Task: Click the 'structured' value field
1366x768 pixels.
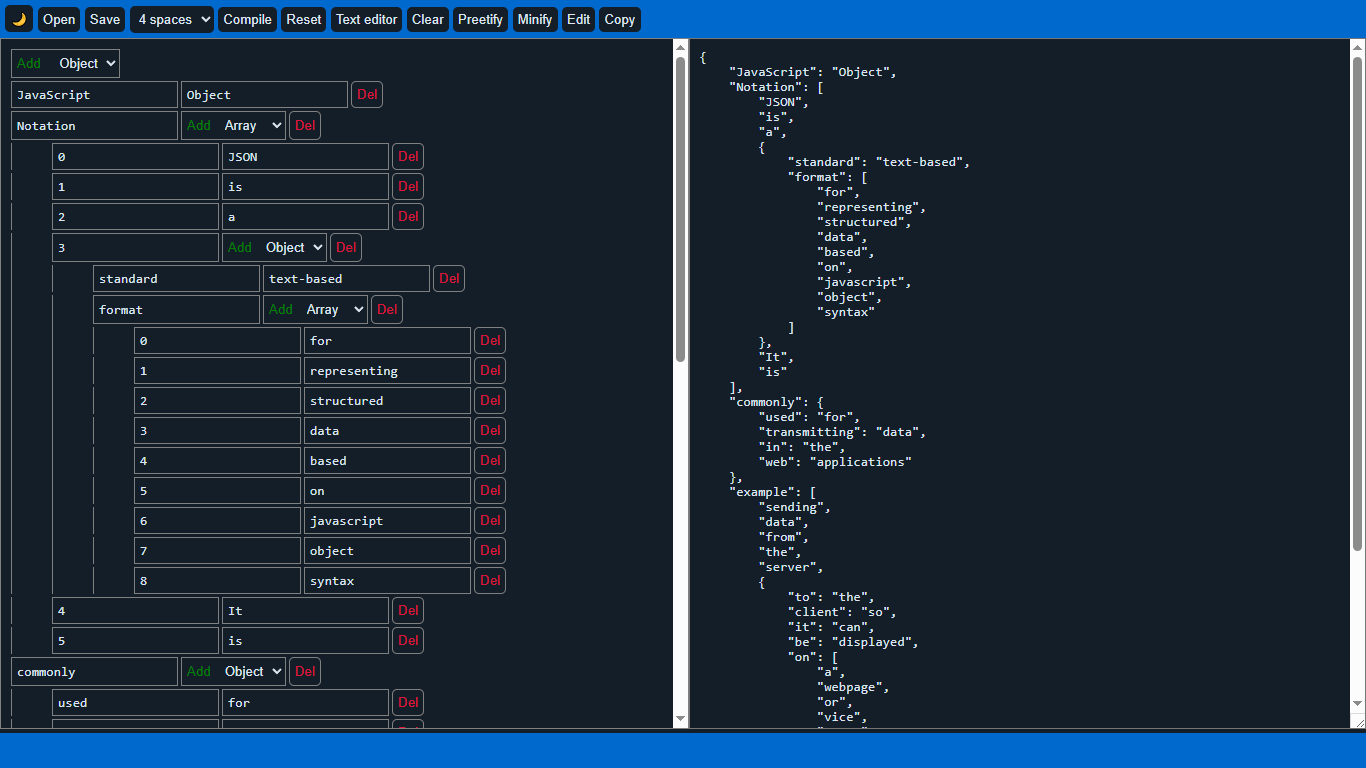Action: point(387,401)
